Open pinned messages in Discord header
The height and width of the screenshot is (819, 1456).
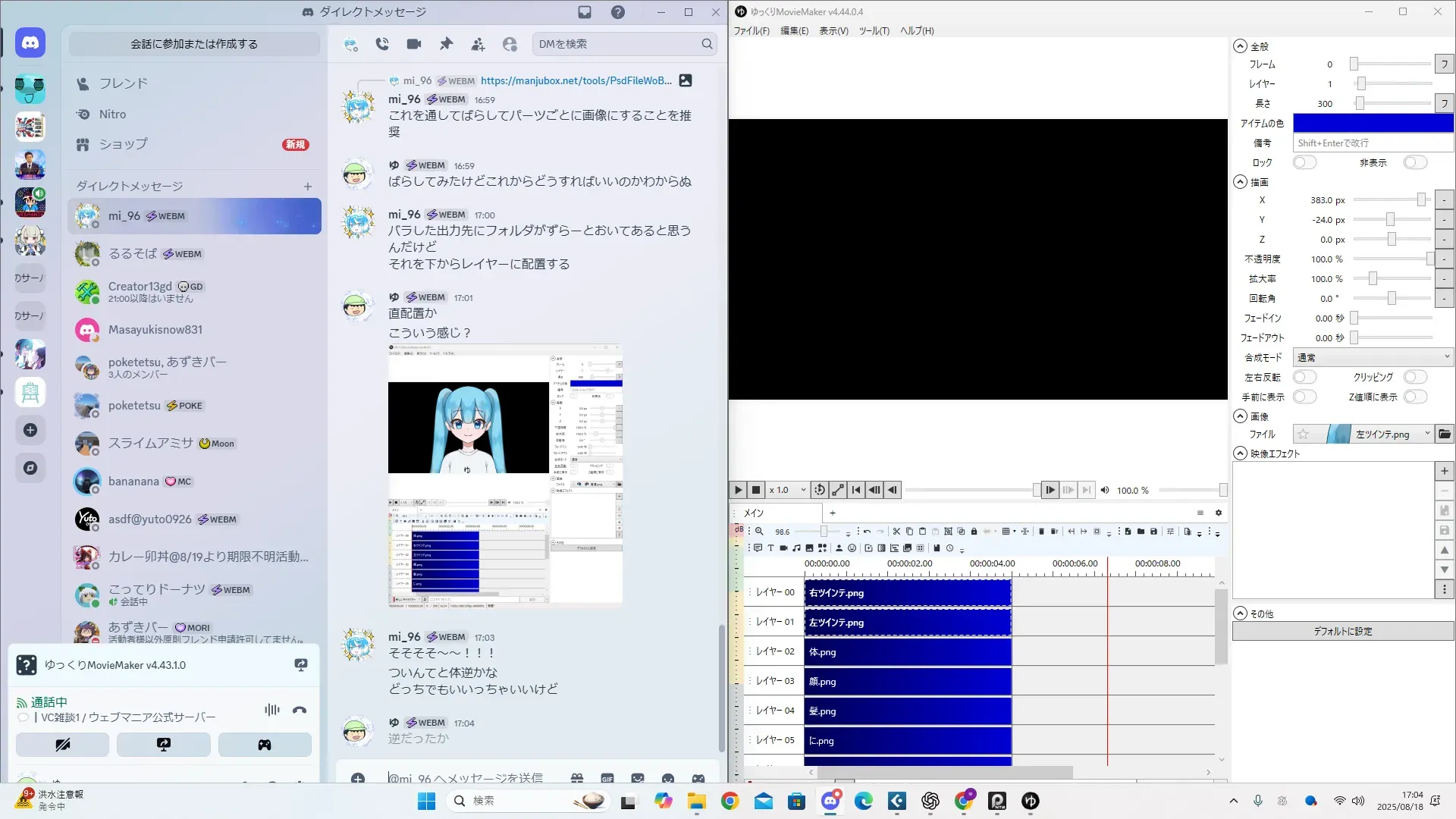pos(446,44)
